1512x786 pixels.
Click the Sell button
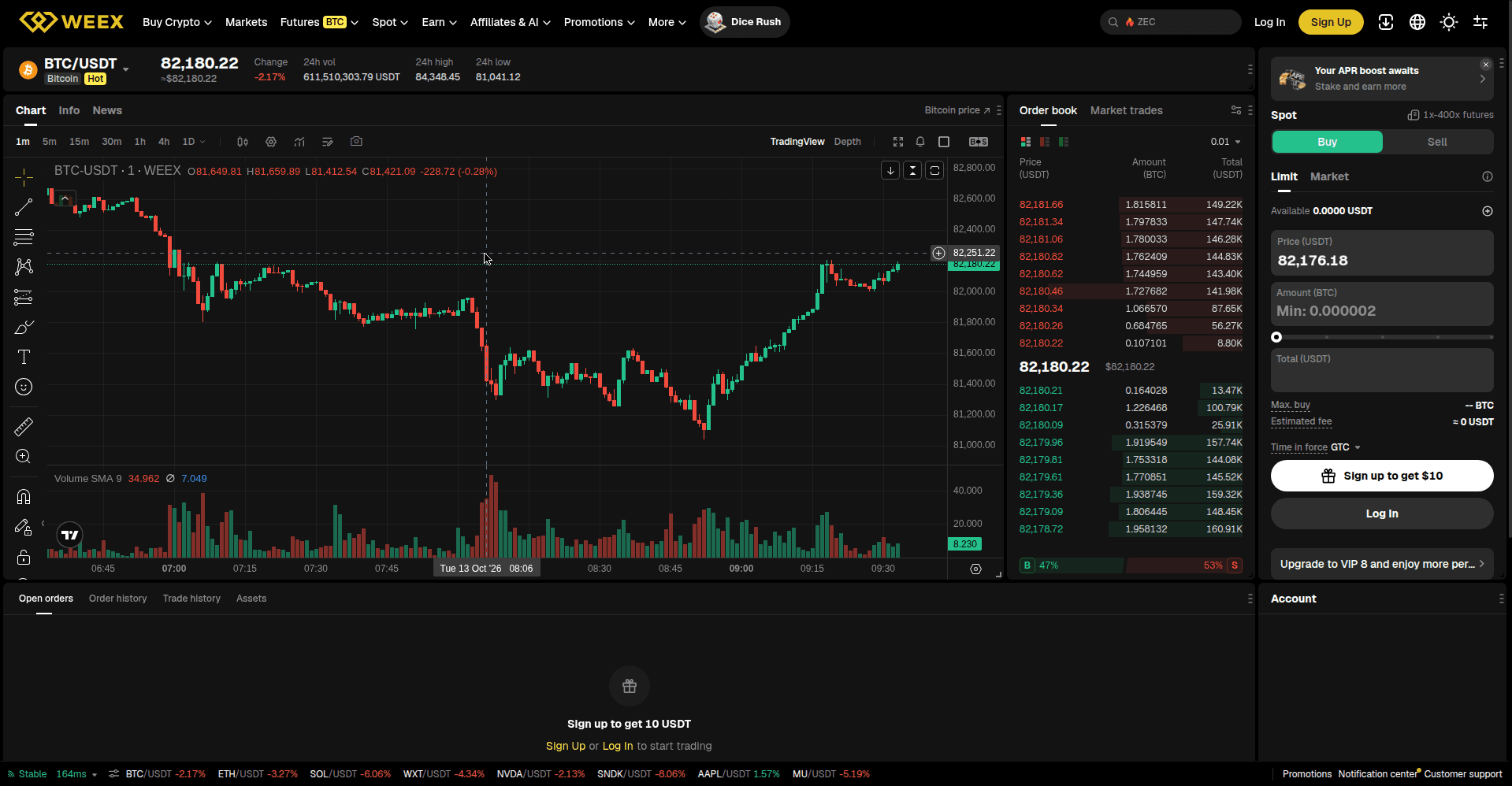pos(1437,142)
